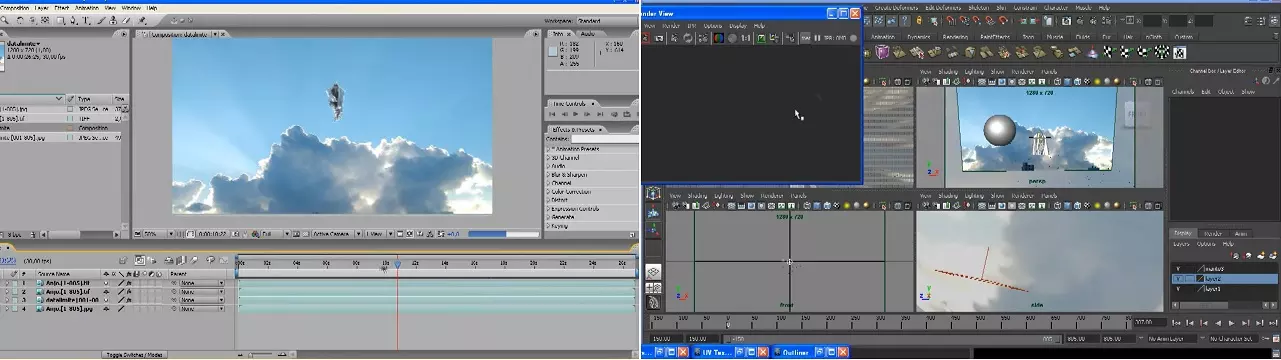Viewport: 1281px width, 360px height.
Task: Expand the Animation Presets category
Action: 548,148
